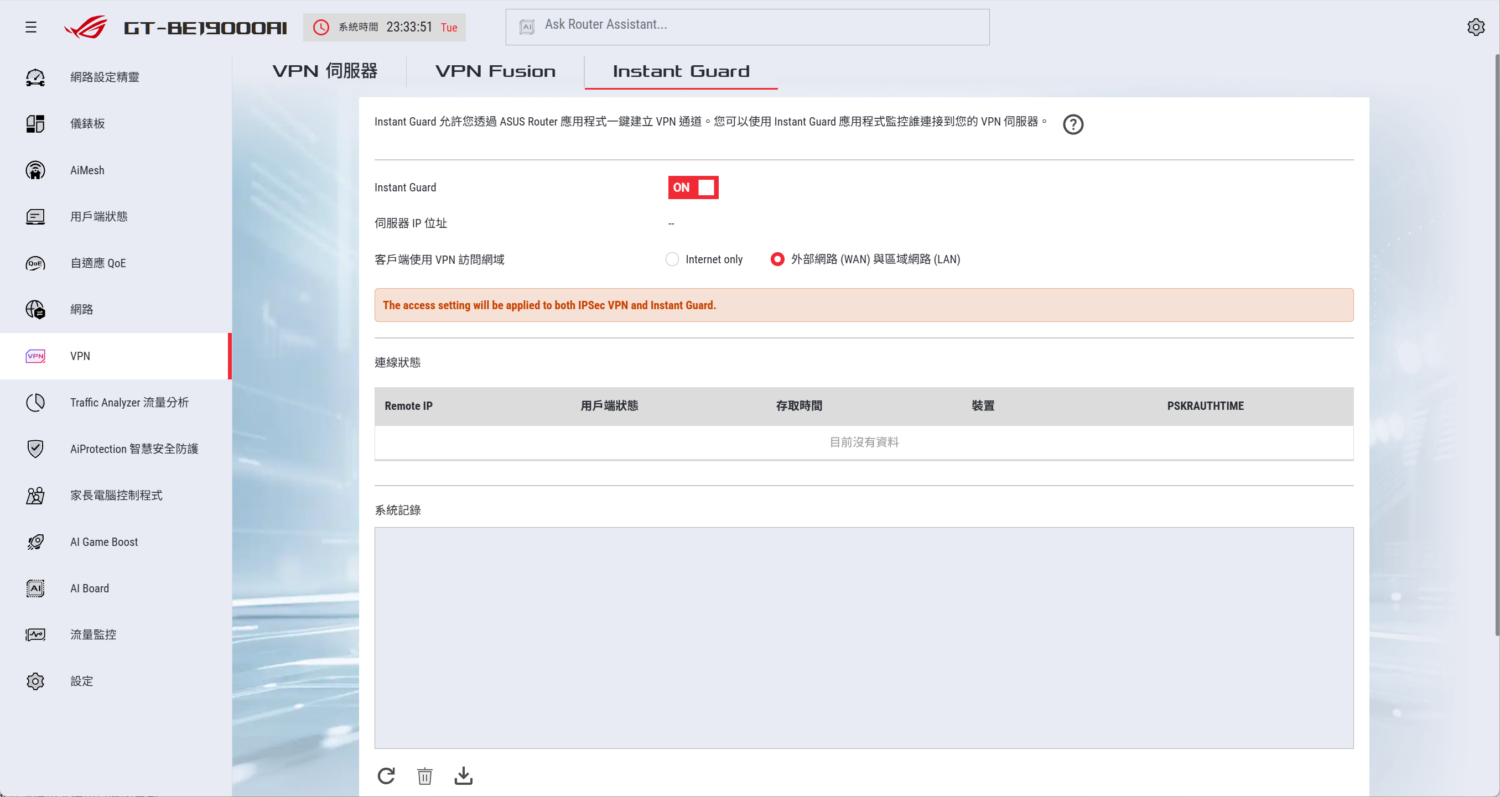The width and height of the screenshot is (1500, 797).
Task: Select VPN in the sidebar menu
Action: 115,356
